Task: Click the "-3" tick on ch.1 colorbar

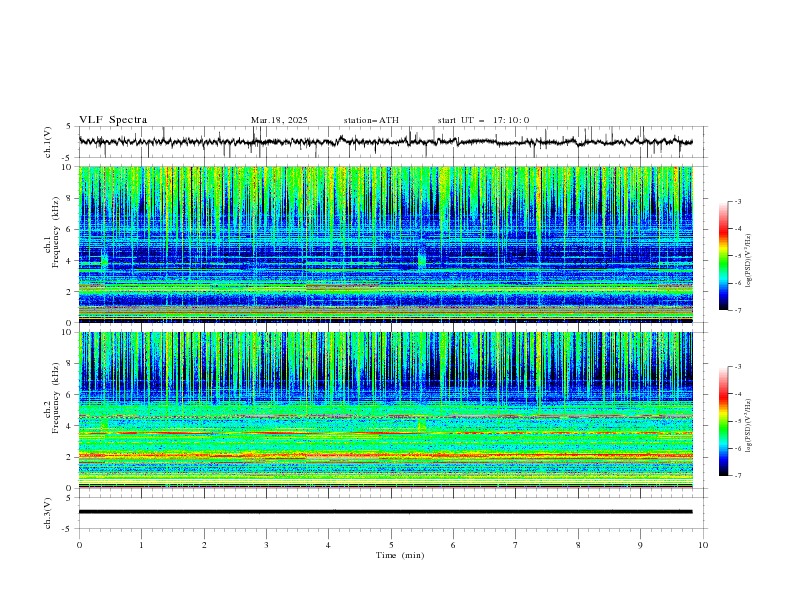Action: 737,201
